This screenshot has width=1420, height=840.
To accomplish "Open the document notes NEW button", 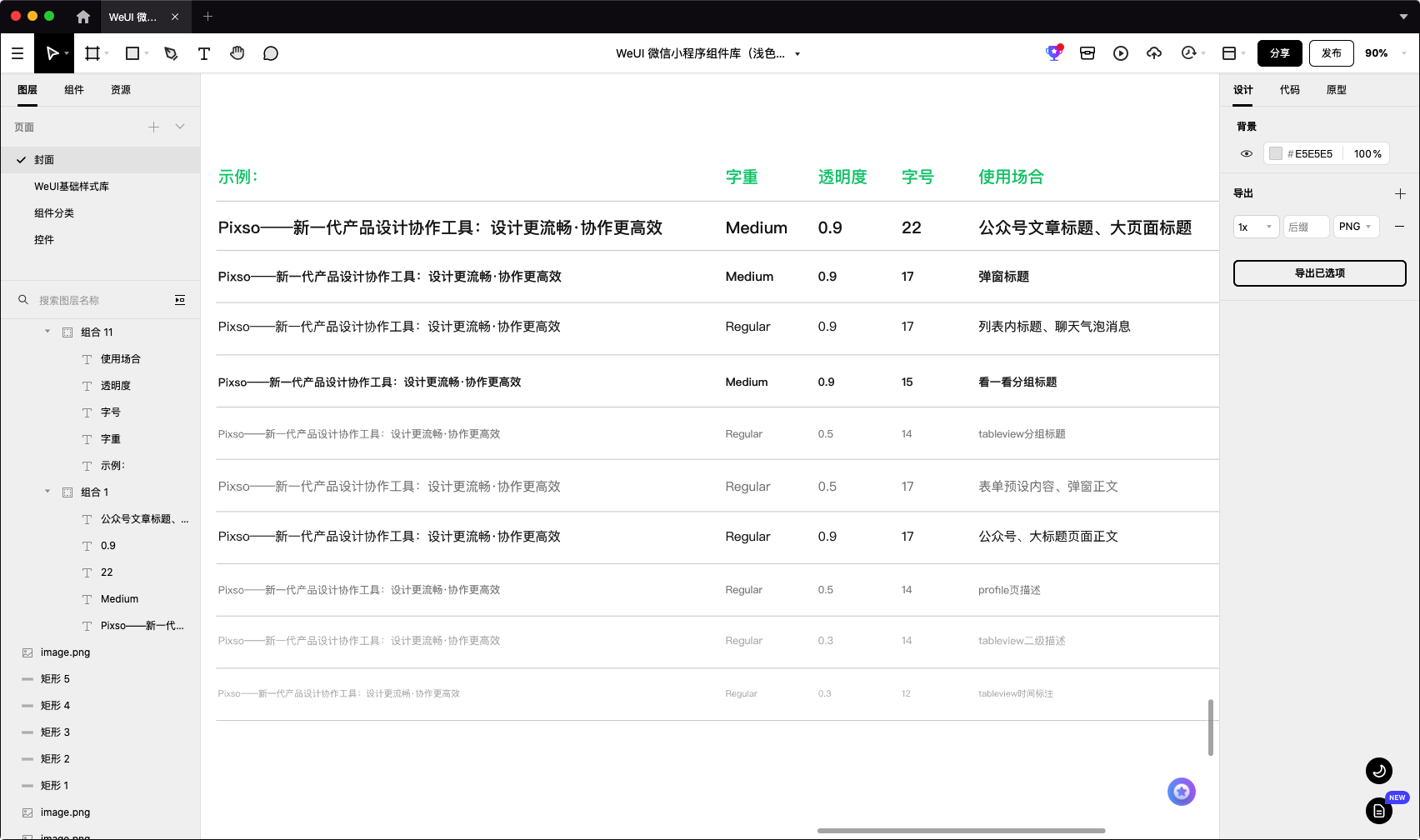I will click(x=1379, y=810).
